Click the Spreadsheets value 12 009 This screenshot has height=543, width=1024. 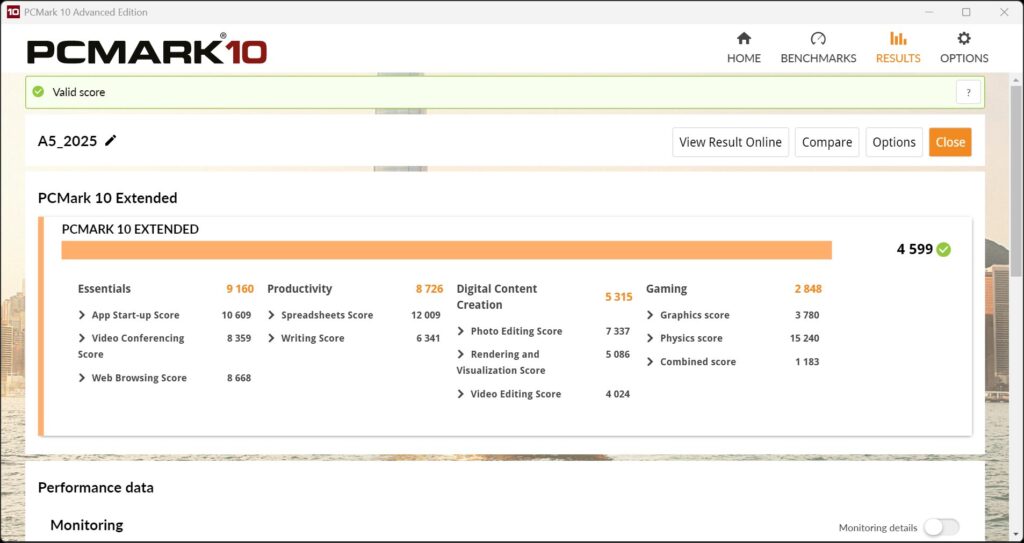(x=426, y=315)
